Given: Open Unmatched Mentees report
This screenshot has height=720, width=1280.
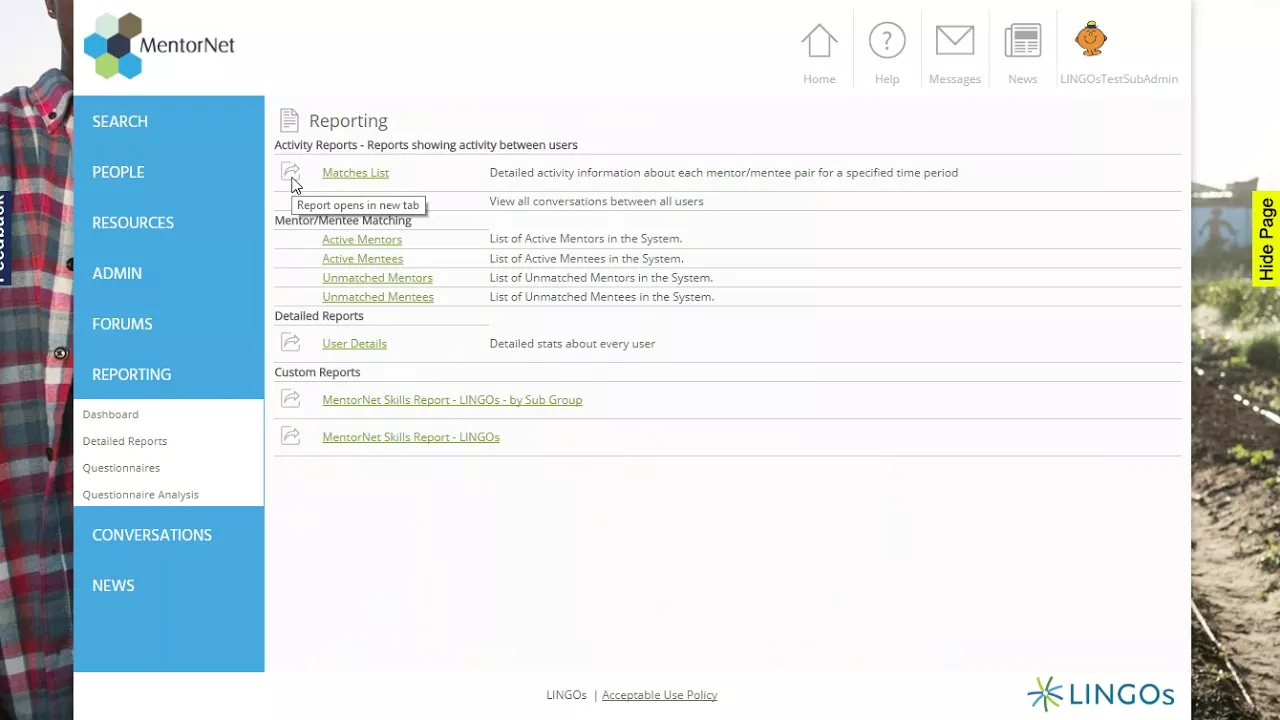Looking at the screenshot, I should pos(378,296).
